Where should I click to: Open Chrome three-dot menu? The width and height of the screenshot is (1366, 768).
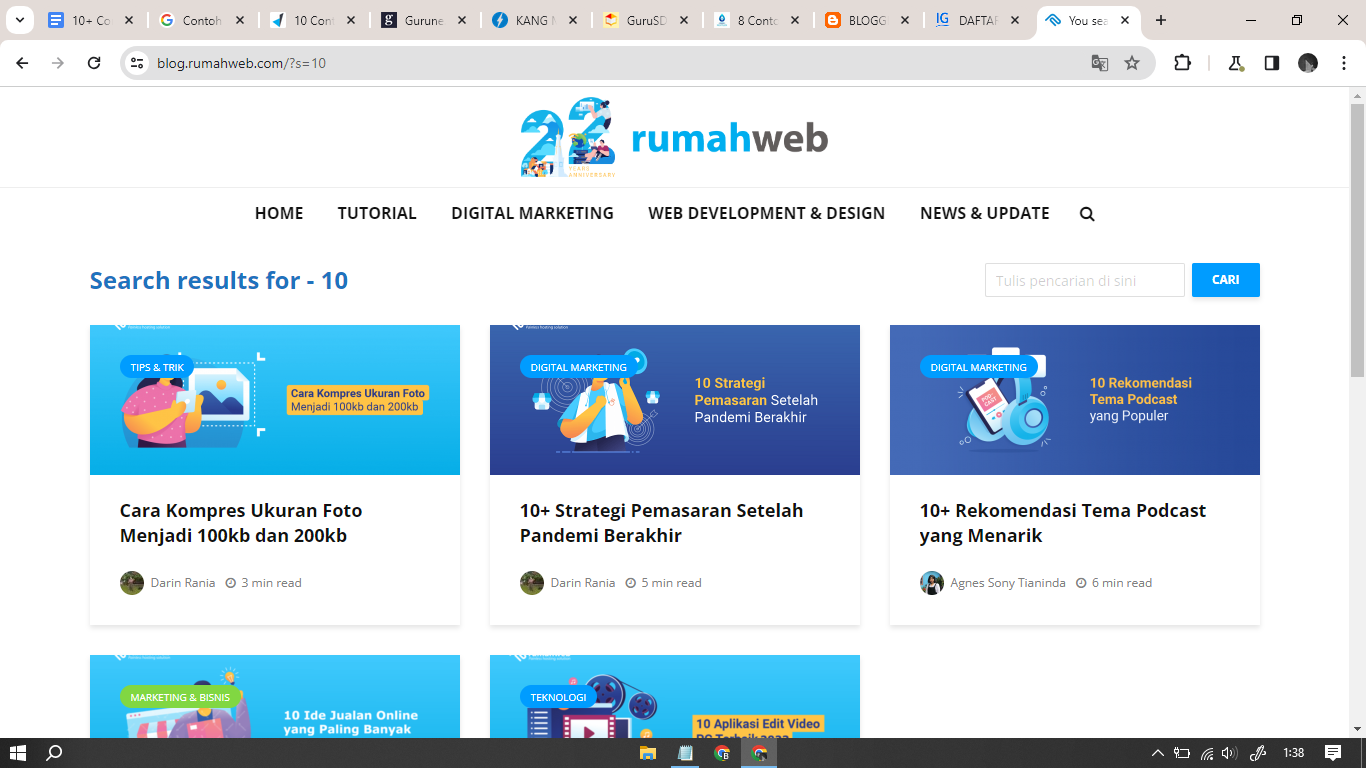(1344, 63)
